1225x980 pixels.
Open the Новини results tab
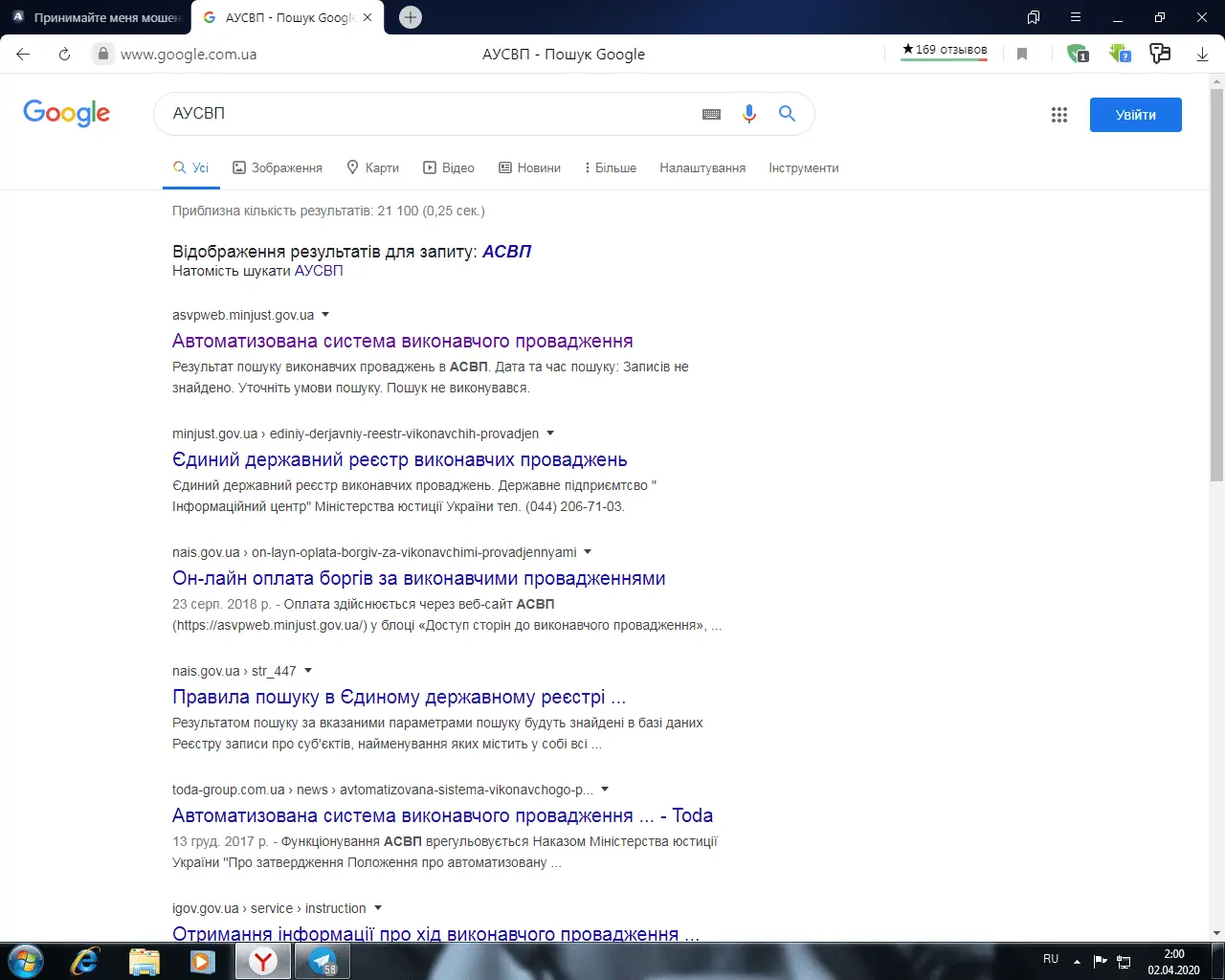529,167
